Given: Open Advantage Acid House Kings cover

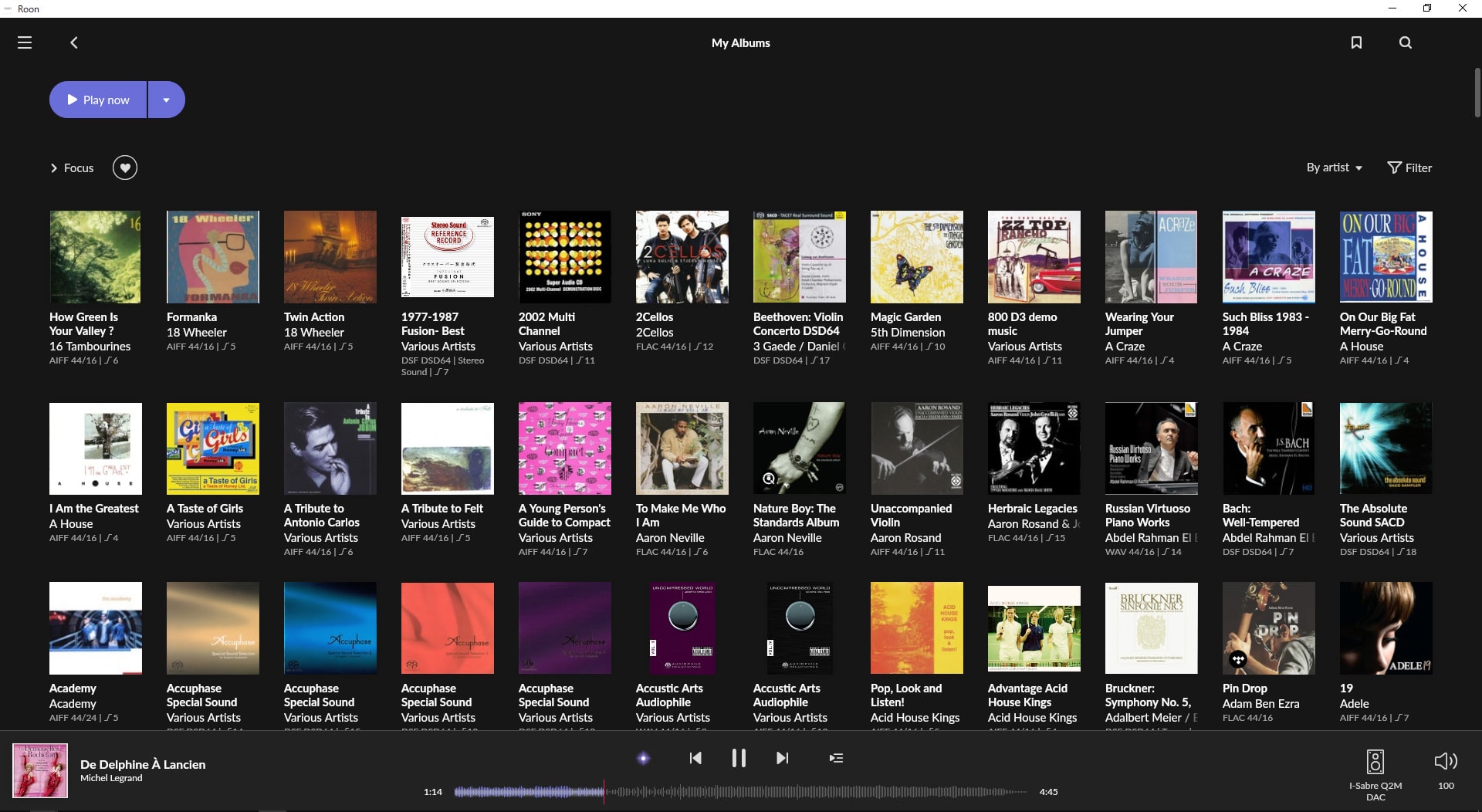Looking at the screenshot, I should point(1034,628).
